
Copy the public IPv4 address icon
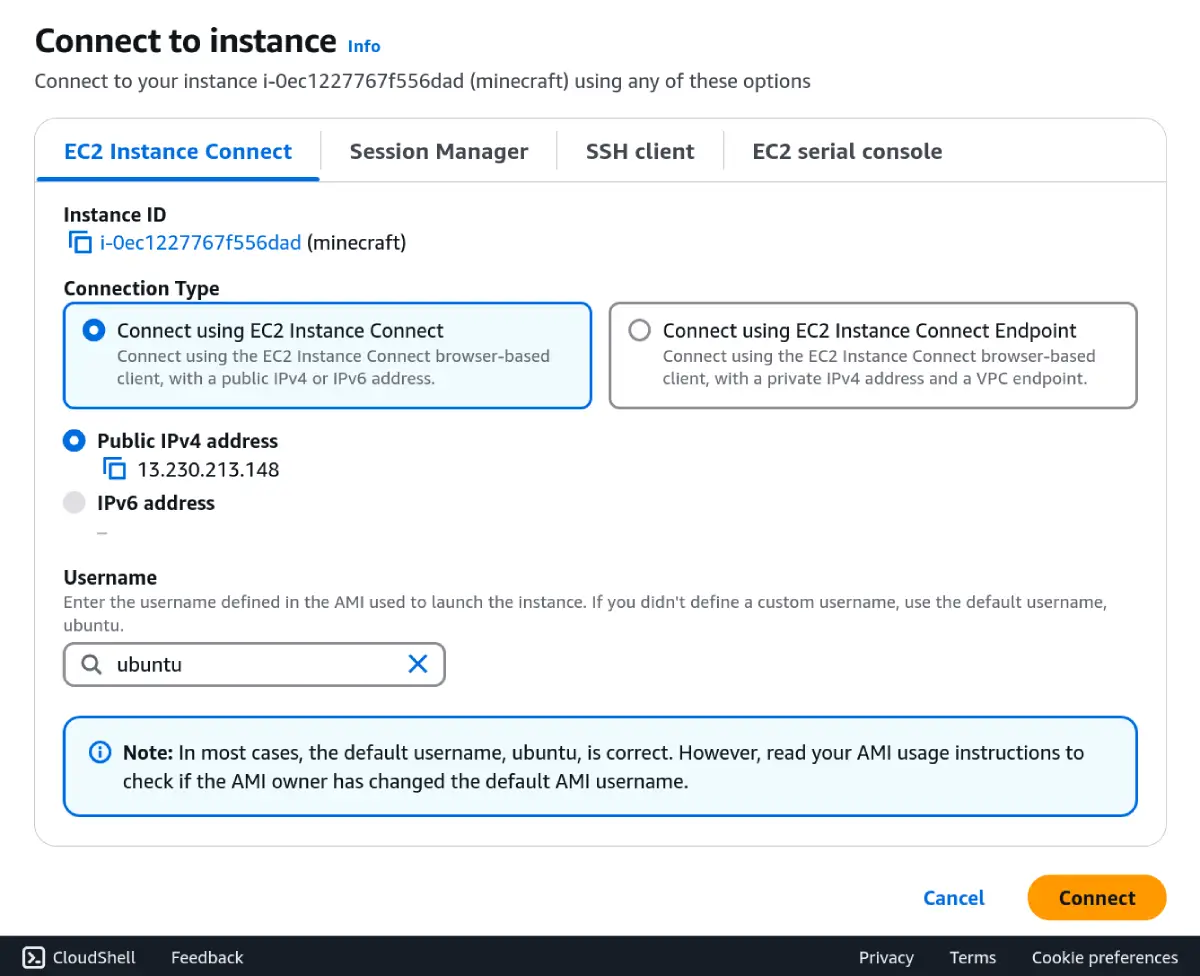(114, 469)
